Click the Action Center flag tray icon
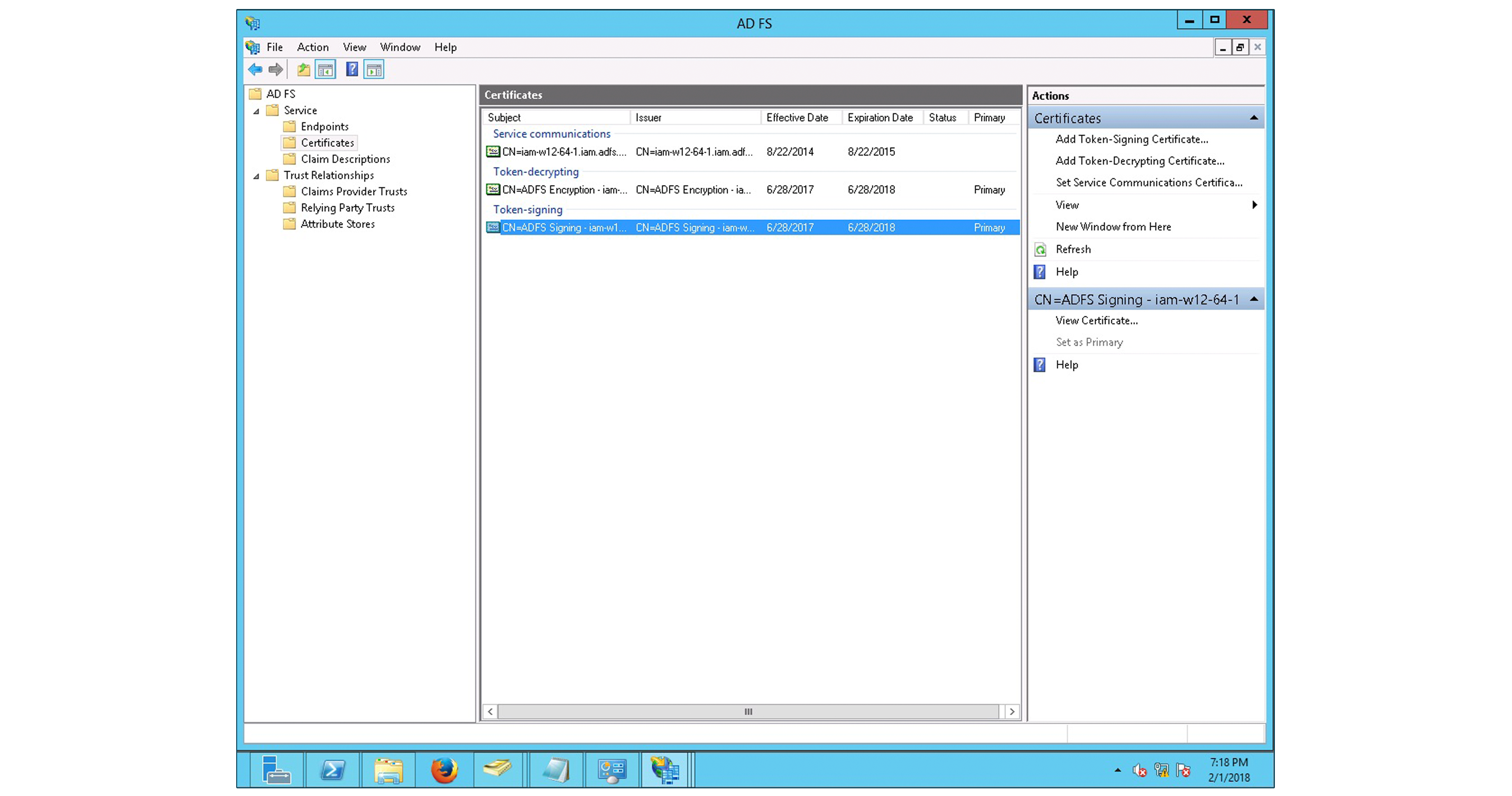 (1183, 770)
